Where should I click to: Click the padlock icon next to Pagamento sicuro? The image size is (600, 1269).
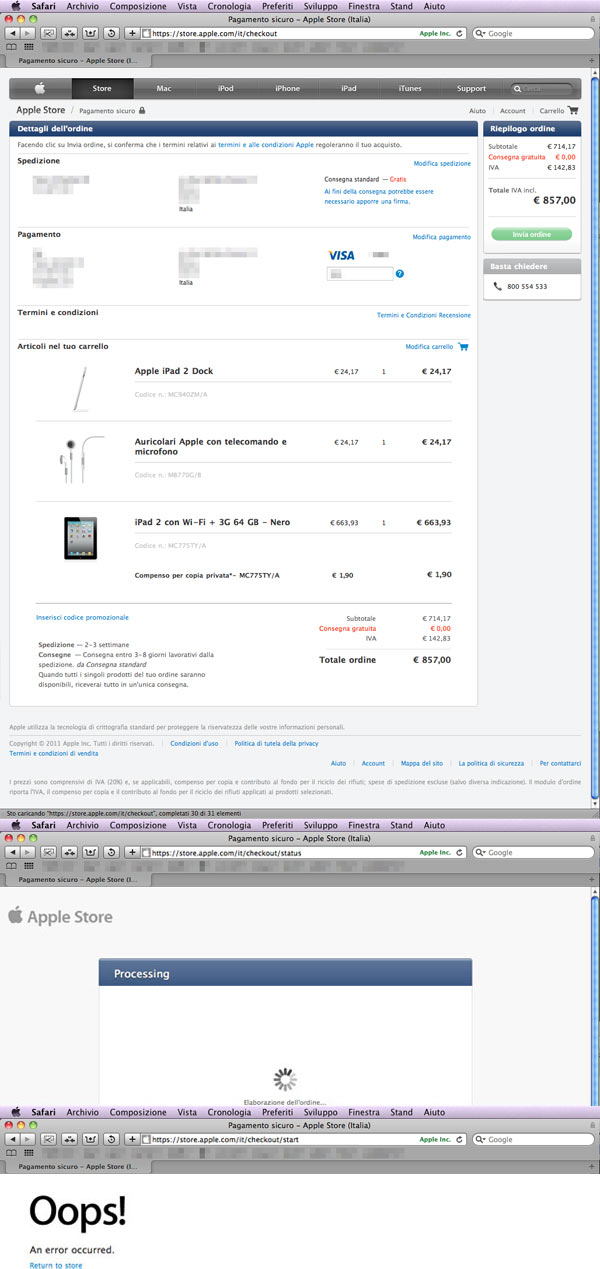point(142,111)
